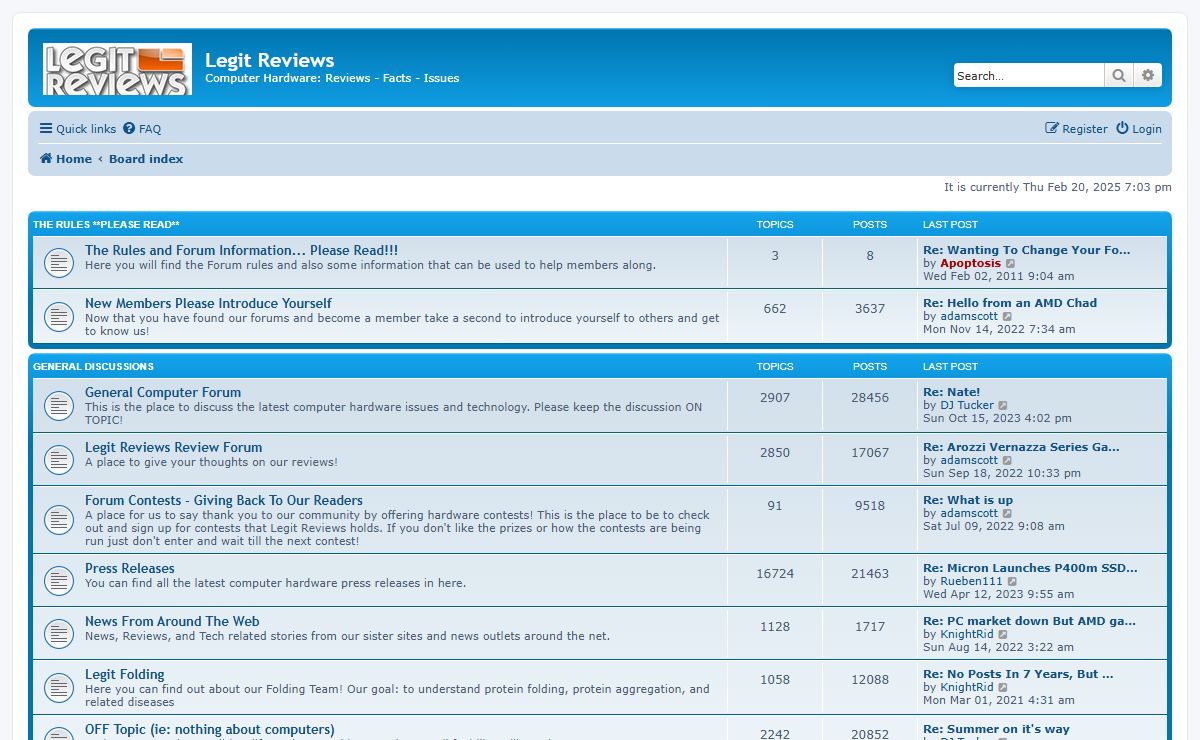Open OFF Topic forum
1200x740 pixels.
tap(210, 729)
